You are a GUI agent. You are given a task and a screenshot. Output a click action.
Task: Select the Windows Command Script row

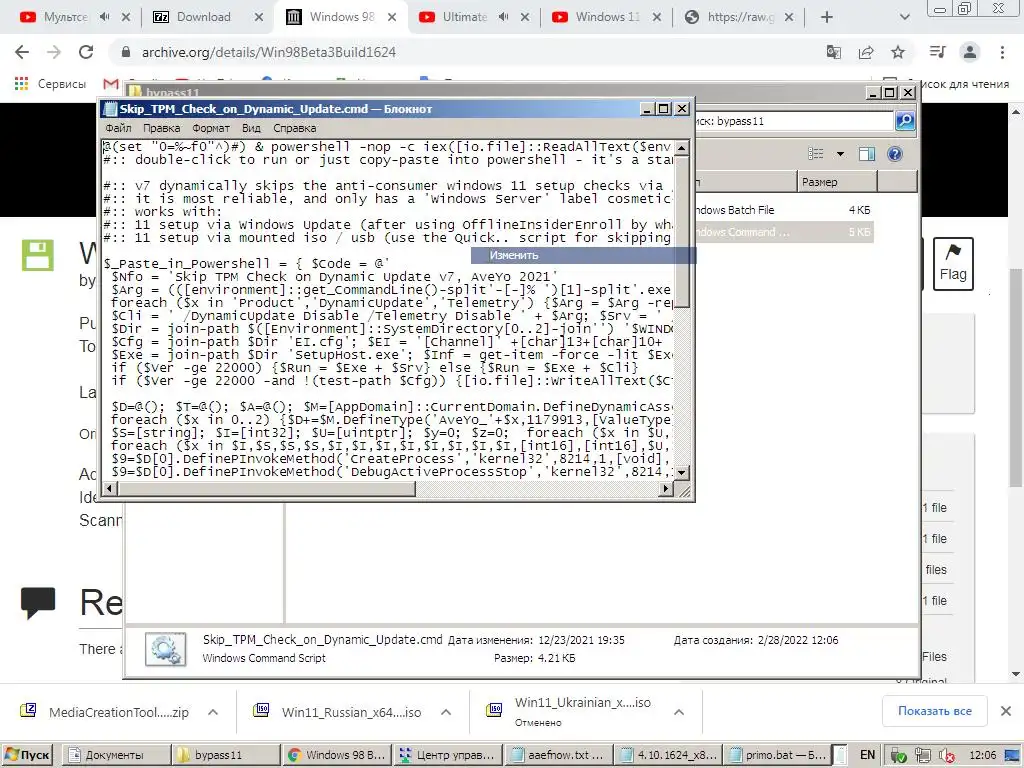click(784, 232)
